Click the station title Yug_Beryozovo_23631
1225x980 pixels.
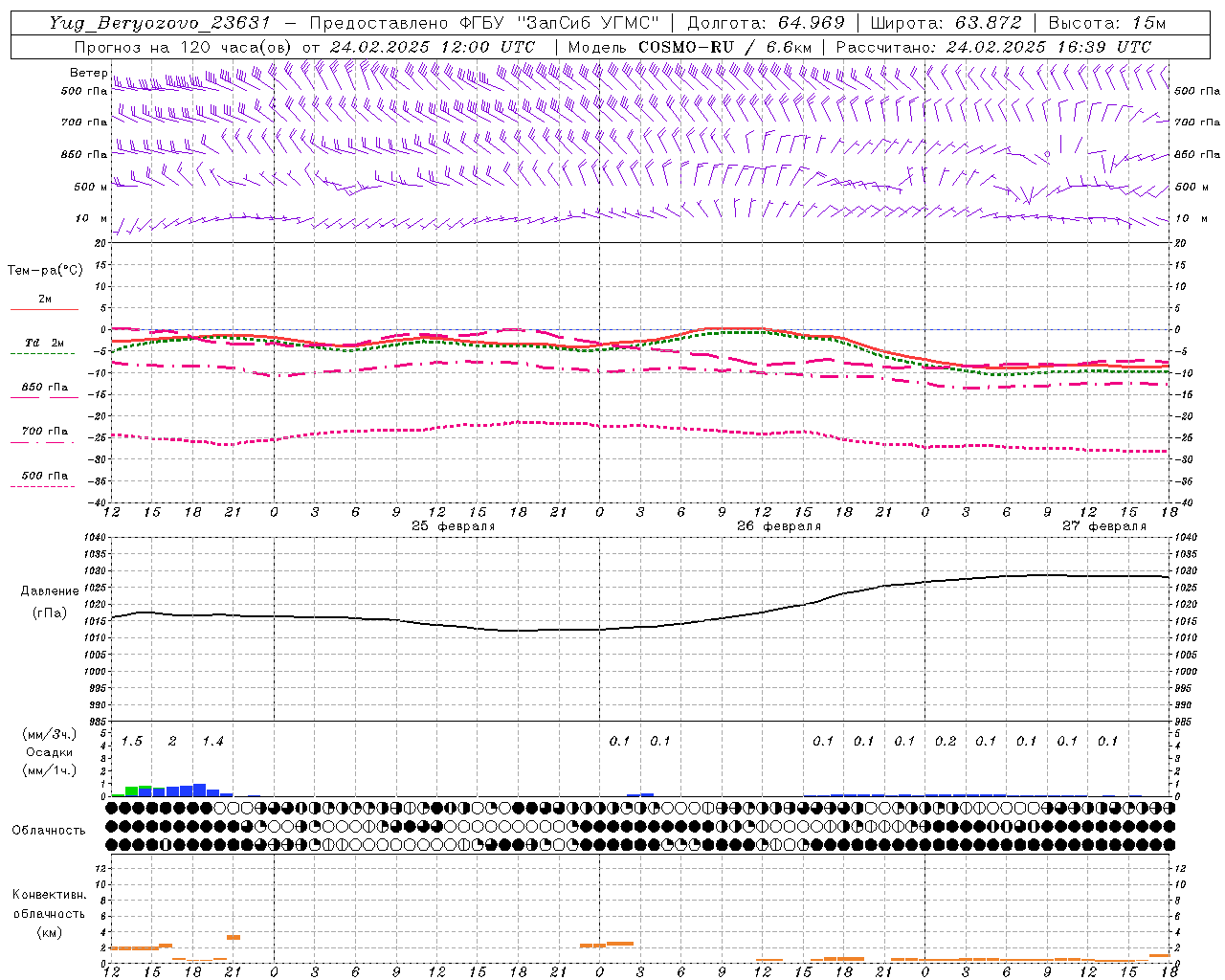160,23
